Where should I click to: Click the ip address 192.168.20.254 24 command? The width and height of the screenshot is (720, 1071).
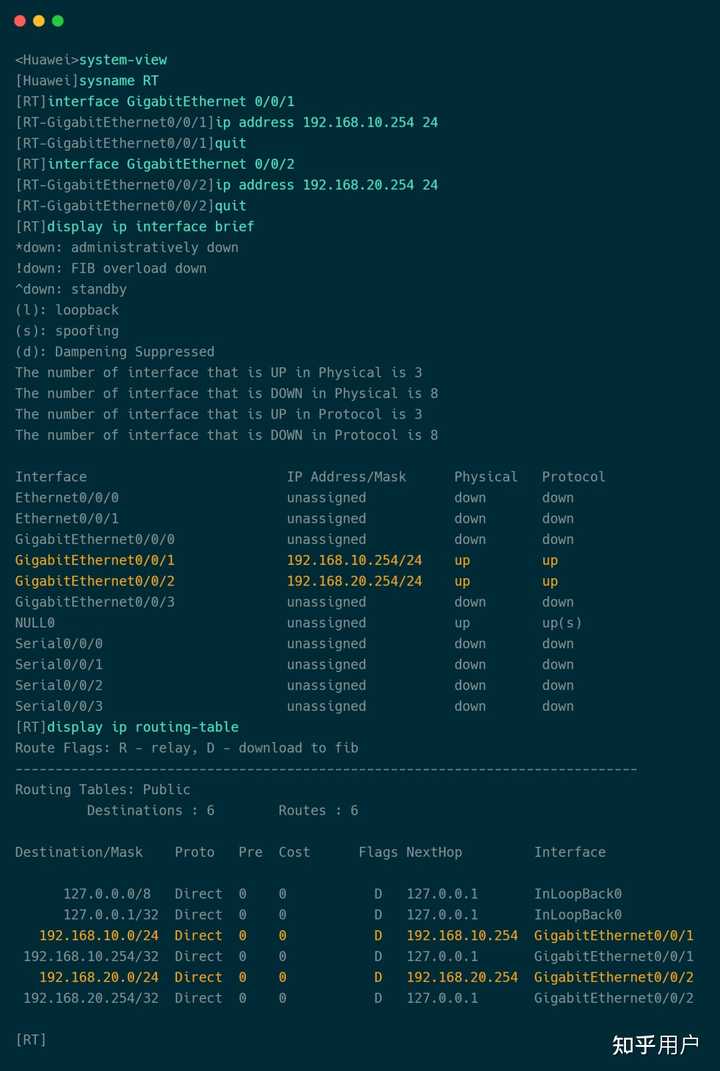(x=327, y=185)
